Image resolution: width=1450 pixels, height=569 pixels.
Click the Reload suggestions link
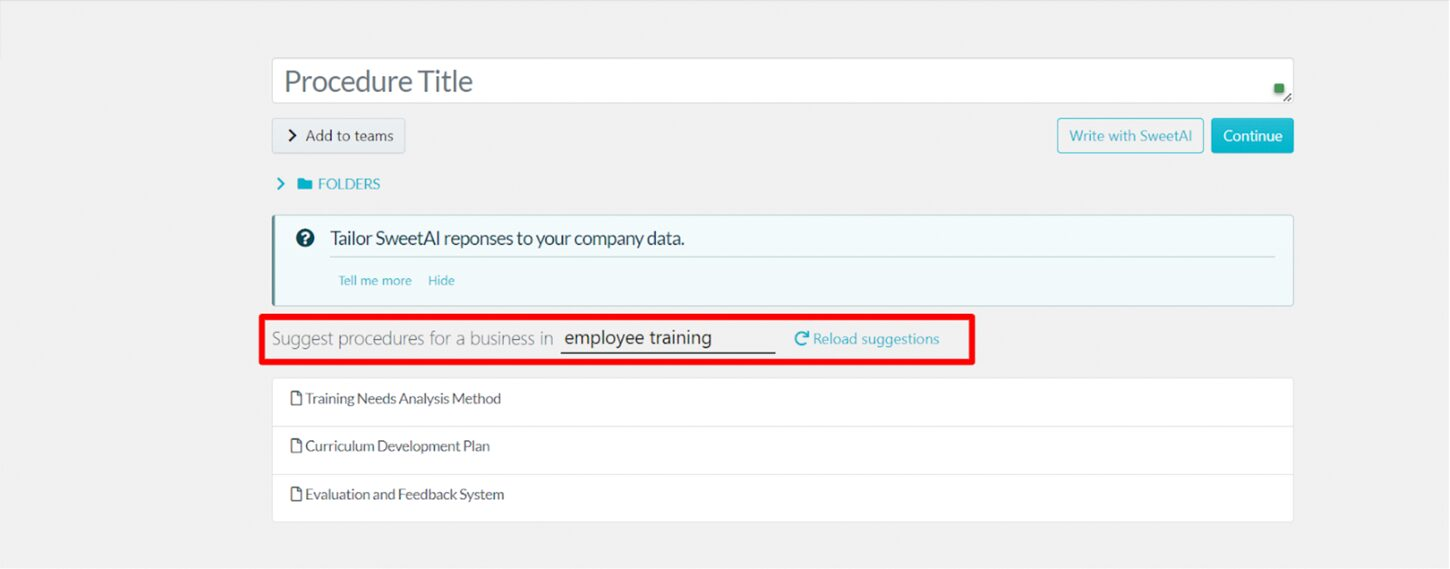click(x=867, y=339)
